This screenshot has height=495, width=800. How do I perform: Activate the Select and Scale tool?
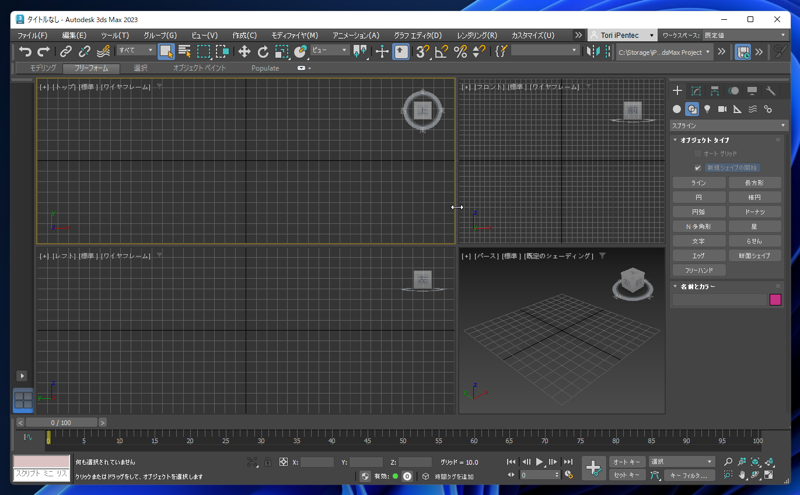click(x=282, y=52)
